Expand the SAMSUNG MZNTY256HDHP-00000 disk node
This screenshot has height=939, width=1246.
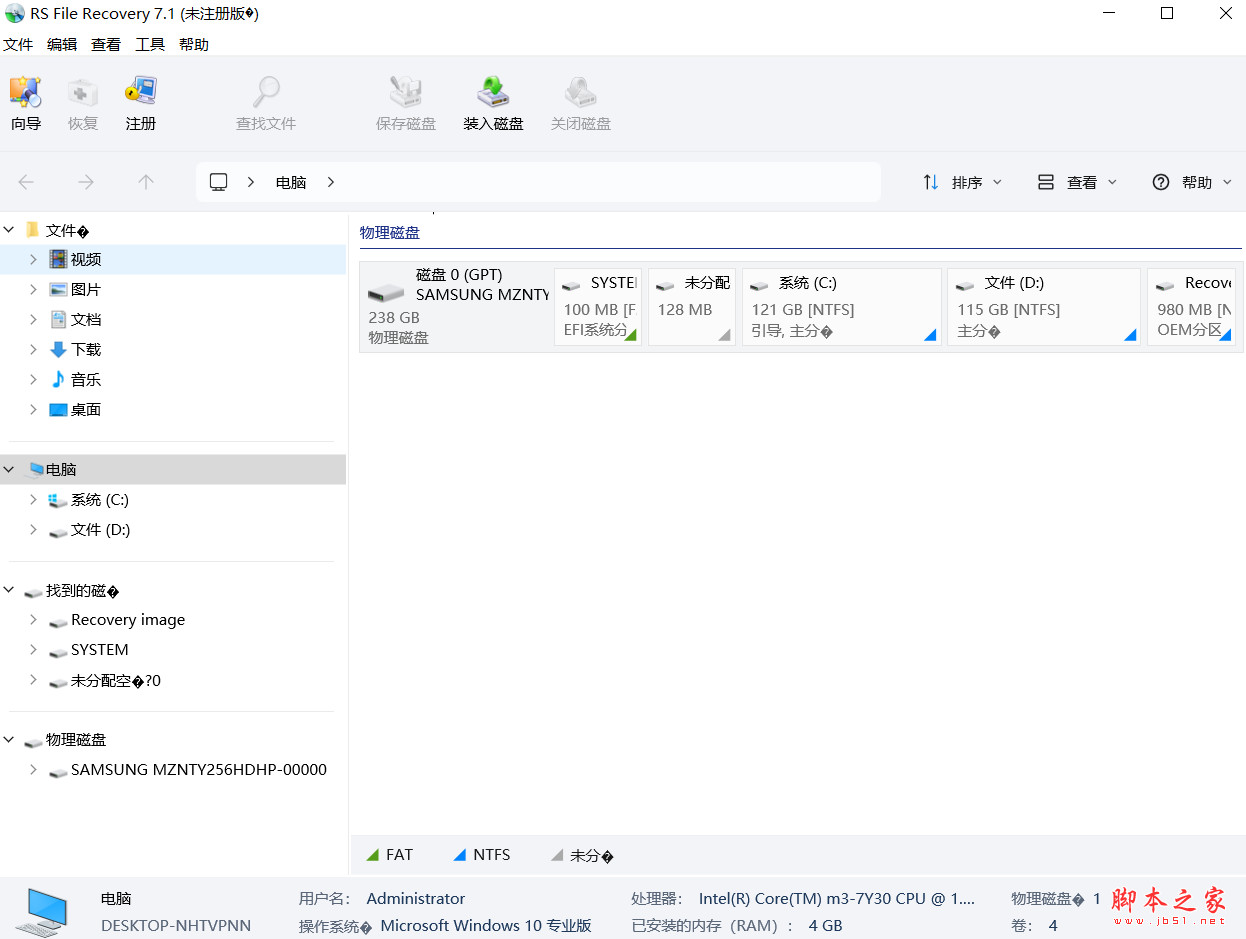[33, 770]
